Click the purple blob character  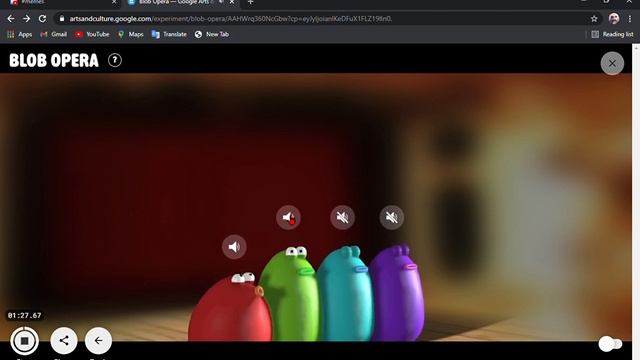click(398, 293)
